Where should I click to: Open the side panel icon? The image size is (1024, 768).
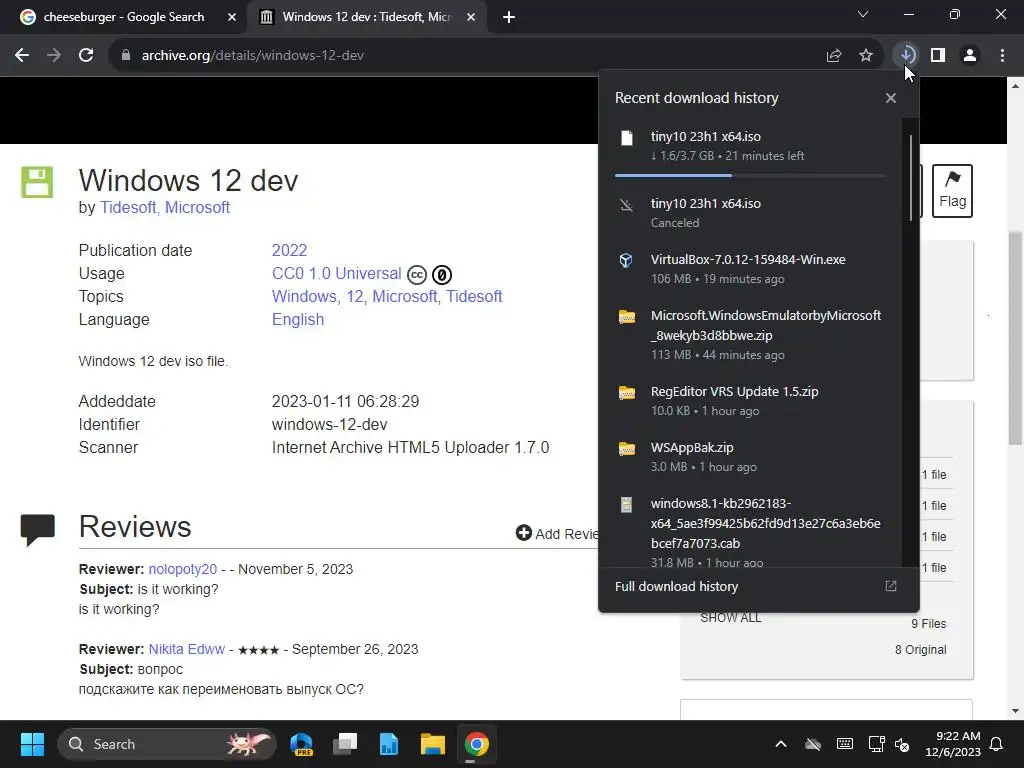pos(938,56)
